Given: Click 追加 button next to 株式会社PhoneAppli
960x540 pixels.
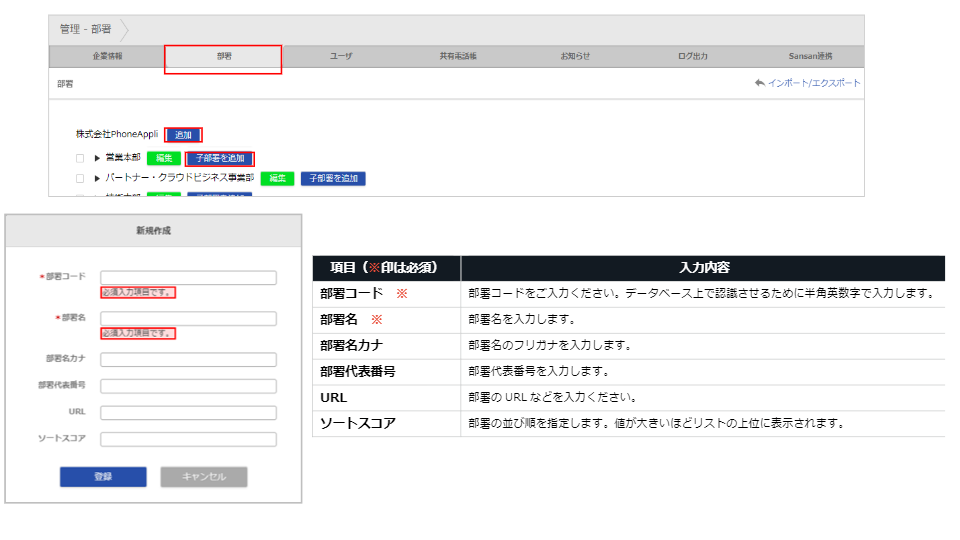Looking at the screenshot, I should (183, 135).
